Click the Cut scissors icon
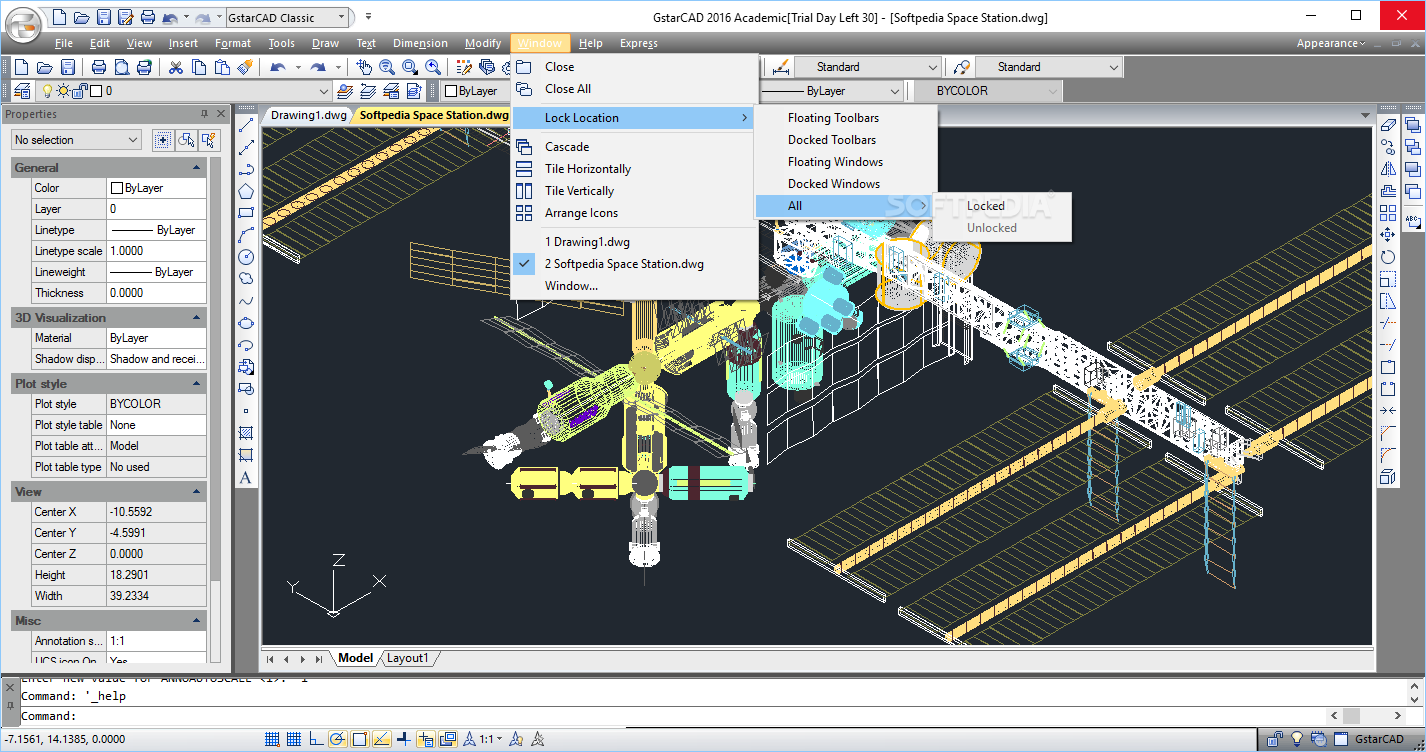Viewport: 1426px width, 752px height. (176, 67)
